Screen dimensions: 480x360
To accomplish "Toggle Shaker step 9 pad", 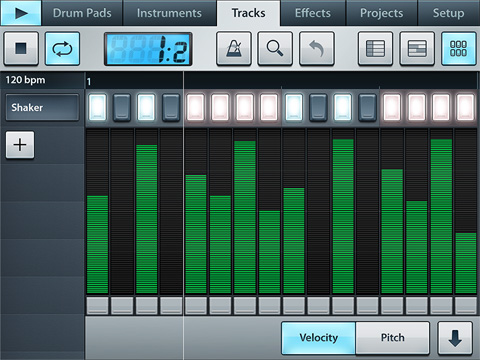I will 294,107.
